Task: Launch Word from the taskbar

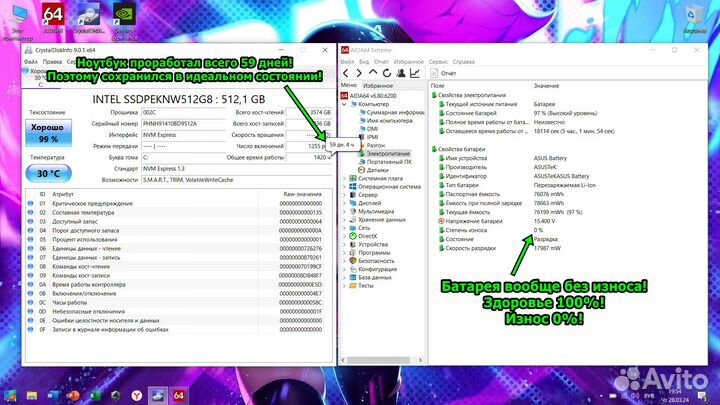Action: click(x=53, y=395)
